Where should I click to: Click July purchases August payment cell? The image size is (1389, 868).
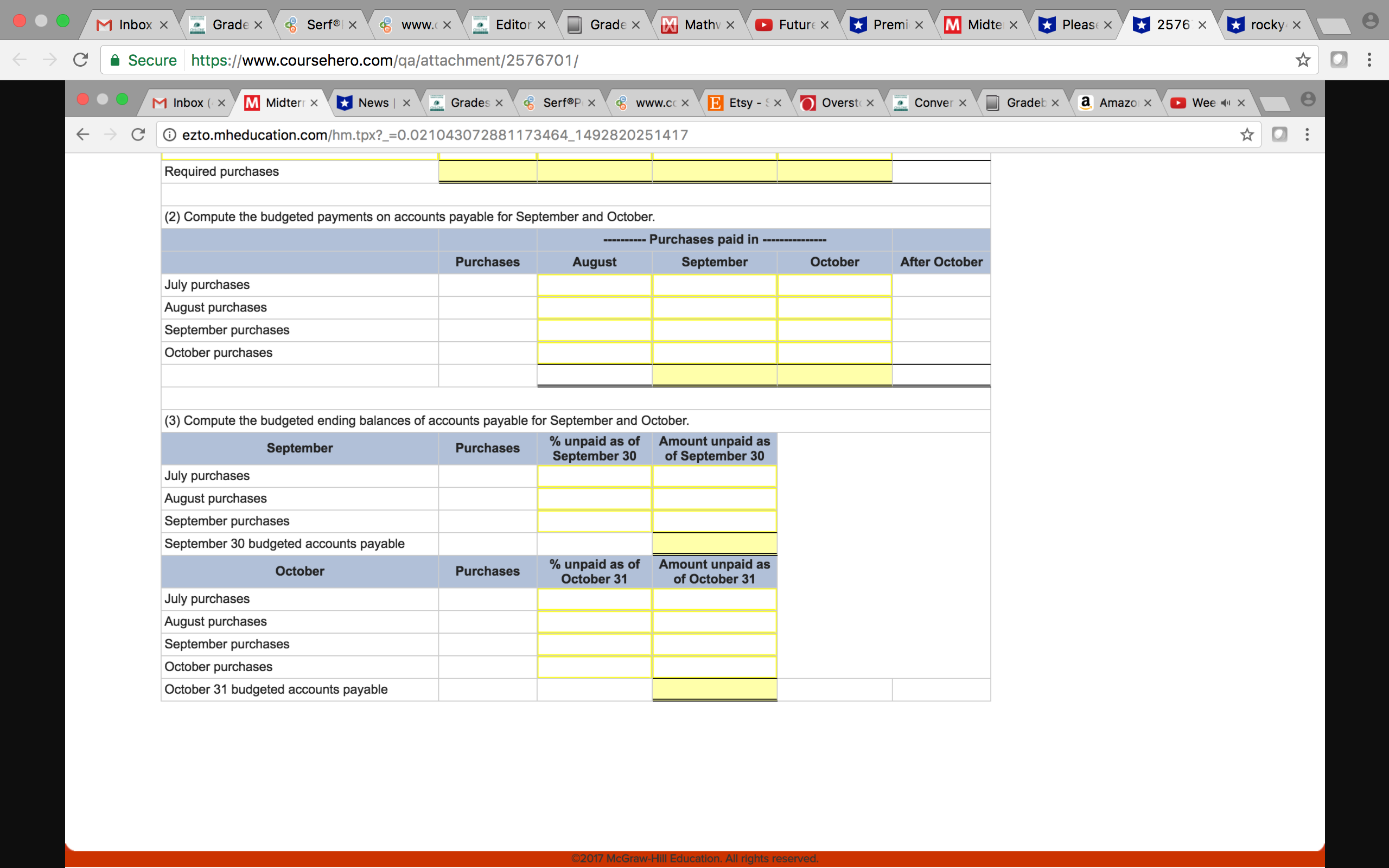pyautogui.click(x=594, y=285)
